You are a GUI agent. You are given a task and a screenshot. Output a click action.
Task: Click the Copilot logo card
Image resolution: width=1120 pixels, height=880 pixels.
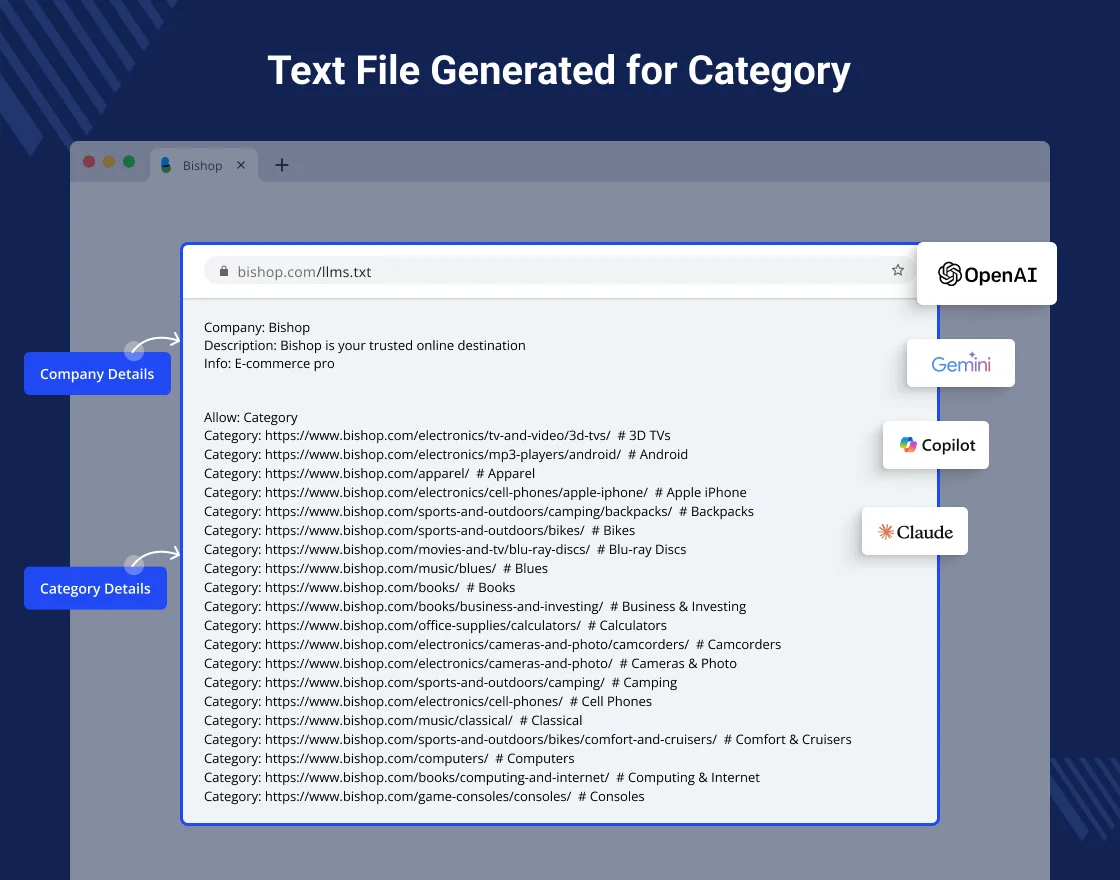(x=935, y=445)
